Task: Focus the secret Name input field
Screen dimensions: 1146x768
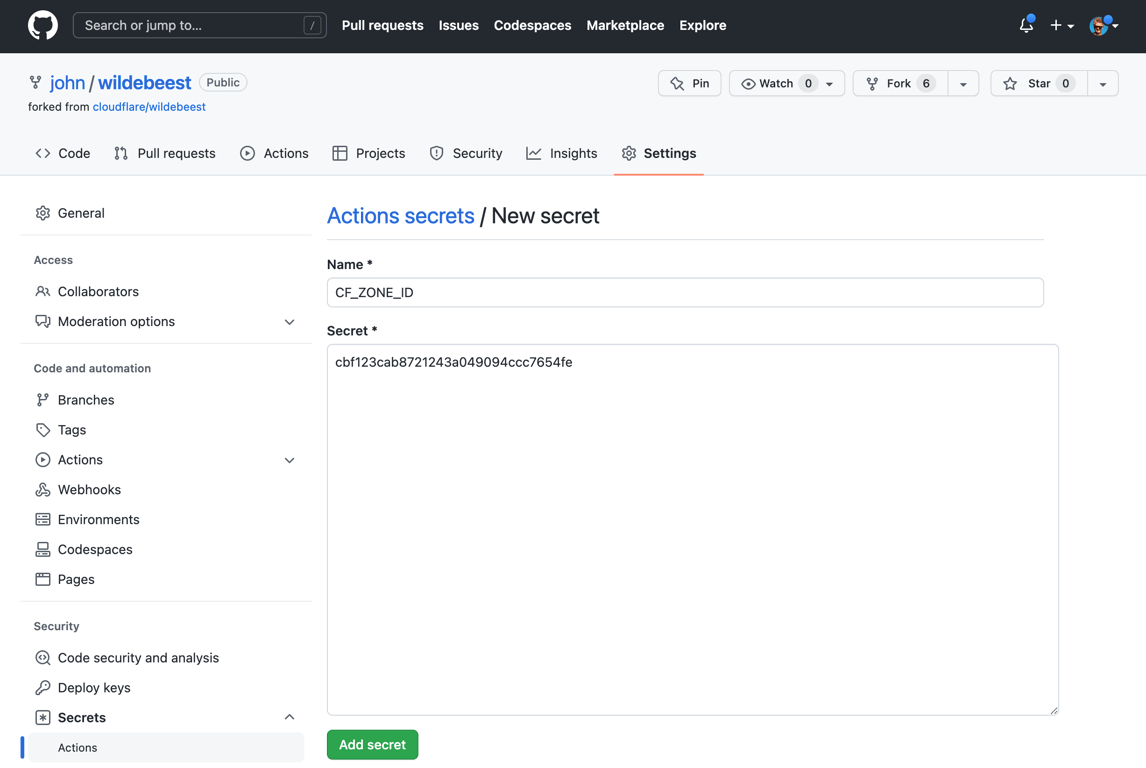Action: tap(685, 292)
